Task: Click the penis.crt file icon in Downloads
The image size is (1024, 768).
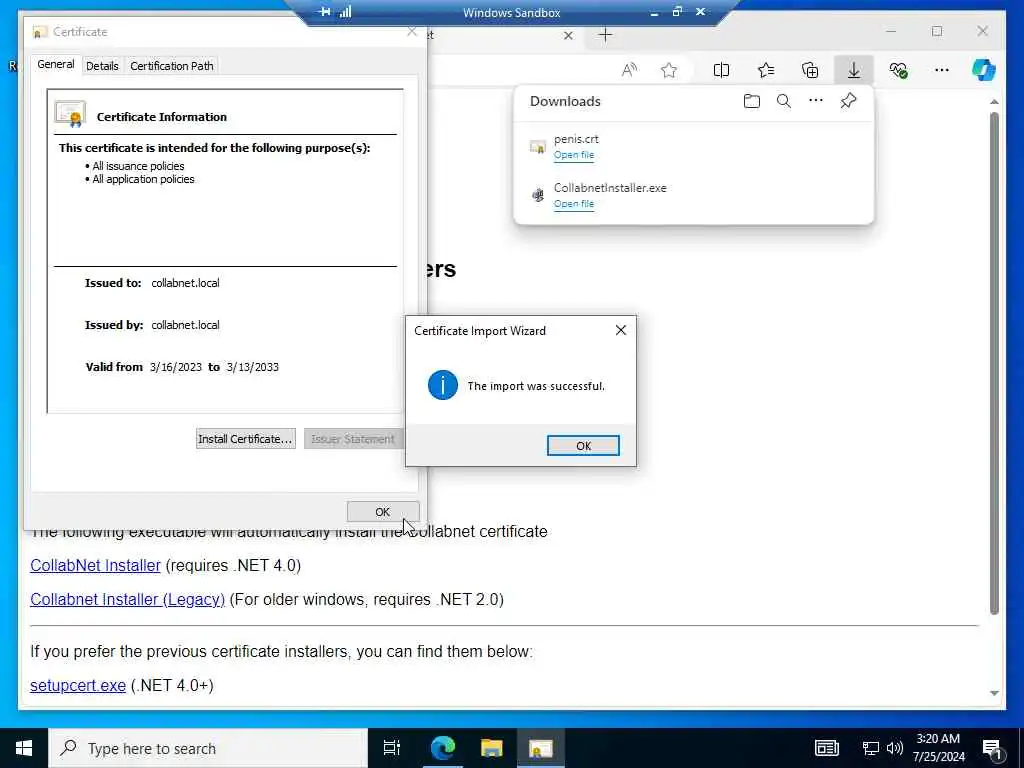Action: (537, 147)
